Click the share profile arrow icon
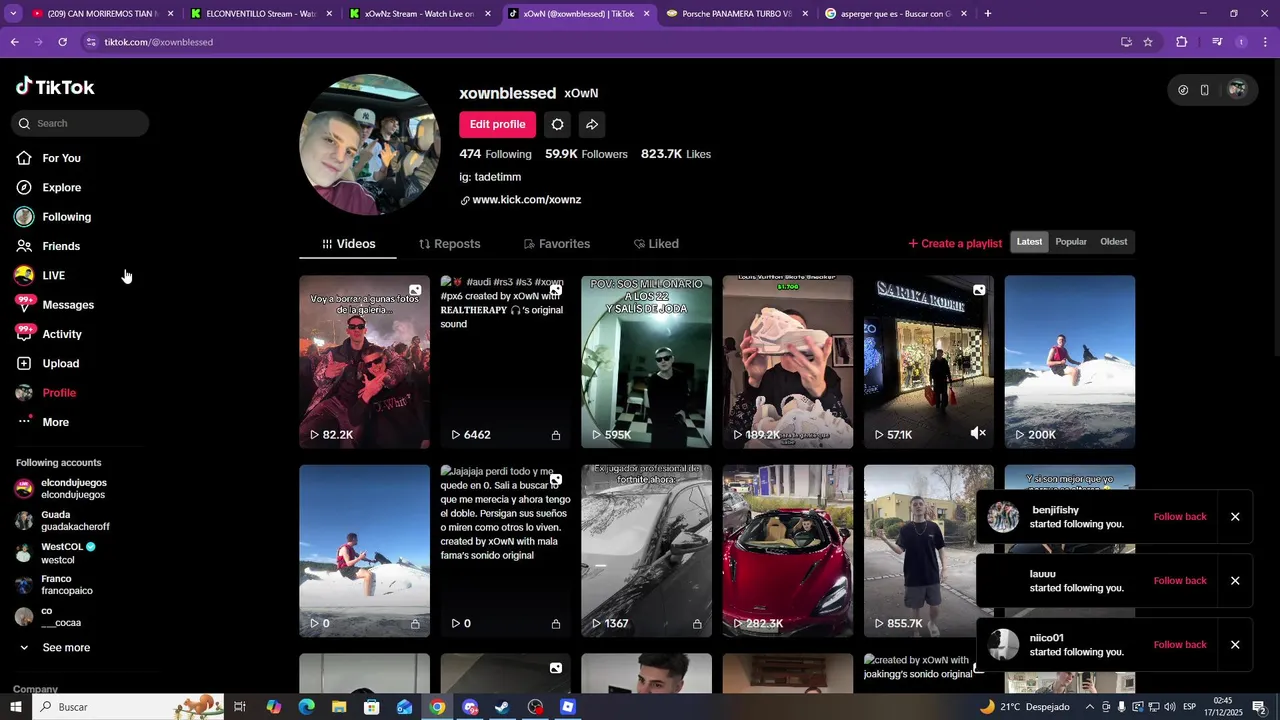The image size is (1280, 720). click(x=592, y=124)
